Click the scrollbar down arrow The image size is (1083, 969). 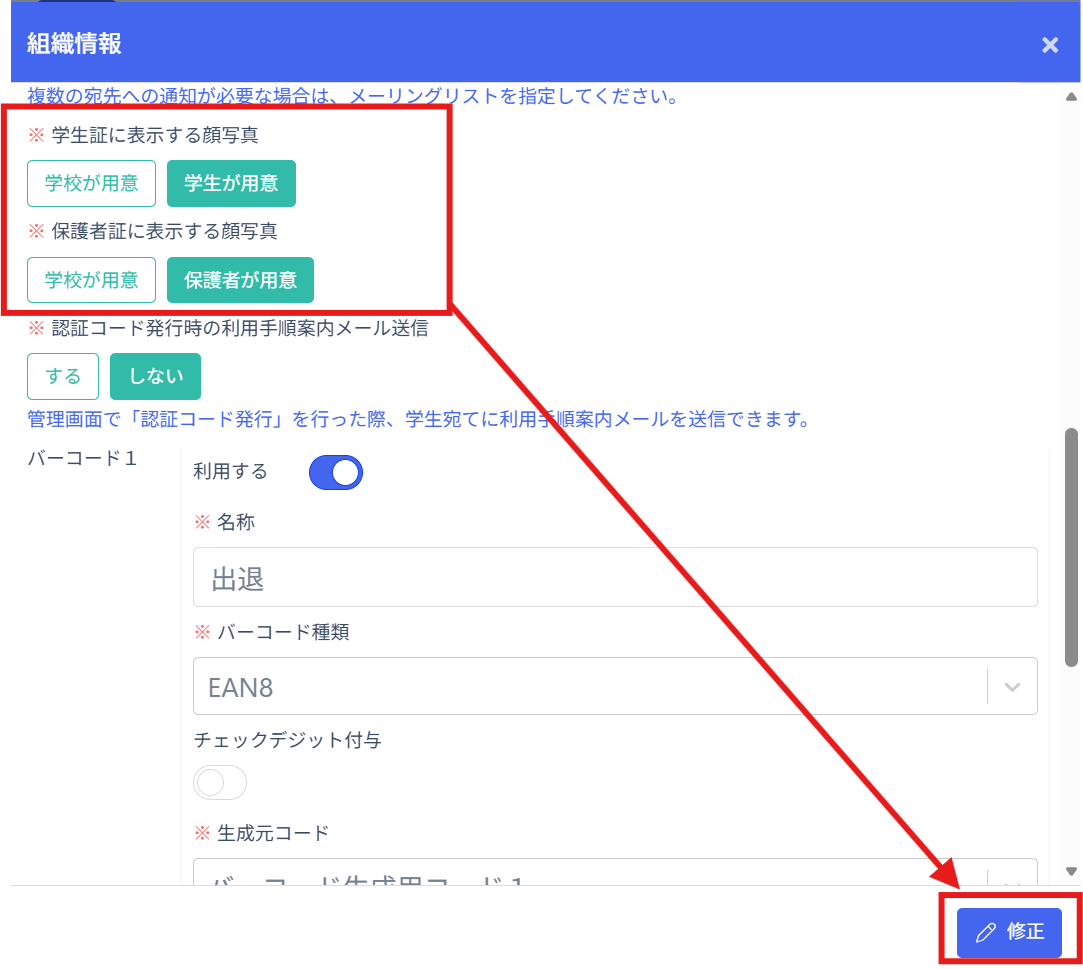(1071, 872)
